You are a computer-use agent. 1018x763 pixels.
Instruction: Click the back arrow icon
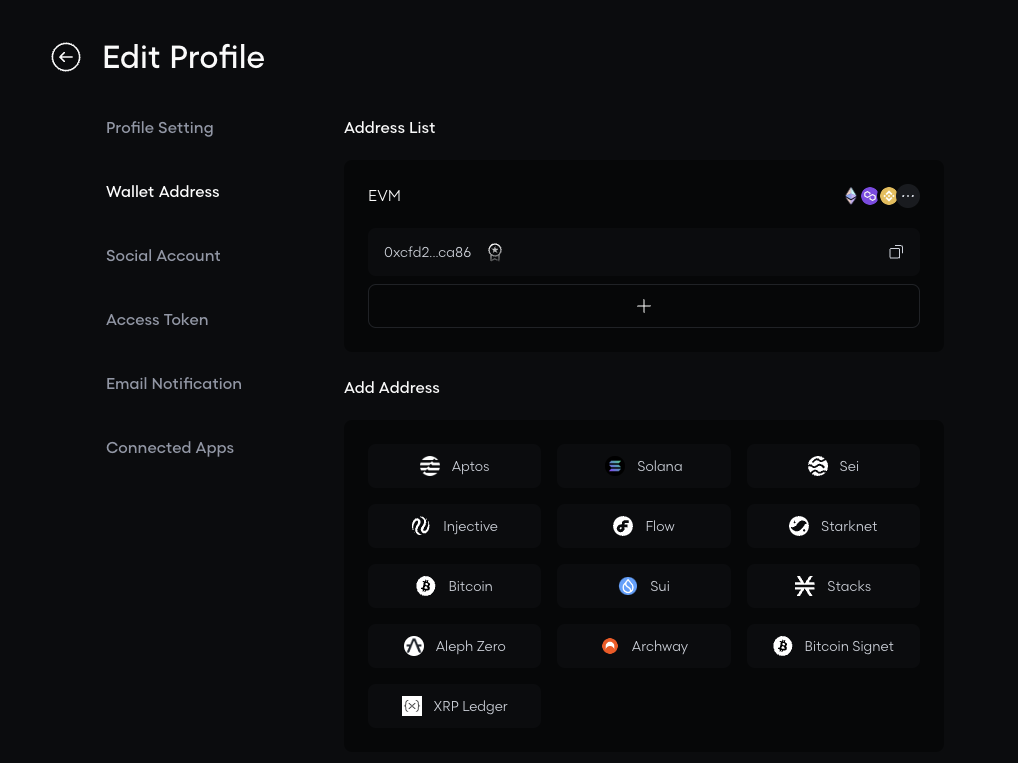[x=66, y=57]
